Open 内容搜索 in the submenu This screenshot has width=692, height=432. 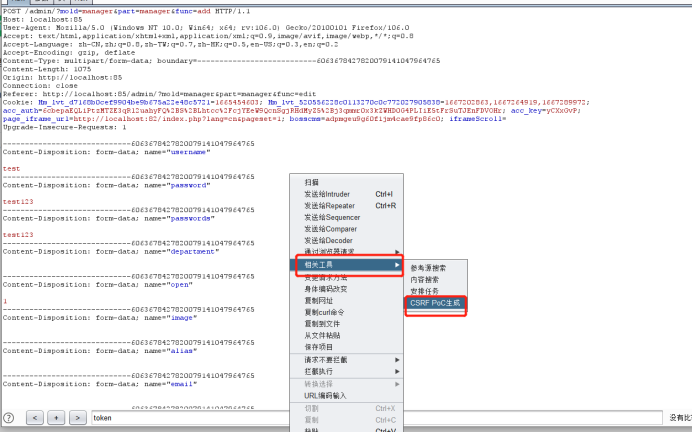tap(436, 279)
